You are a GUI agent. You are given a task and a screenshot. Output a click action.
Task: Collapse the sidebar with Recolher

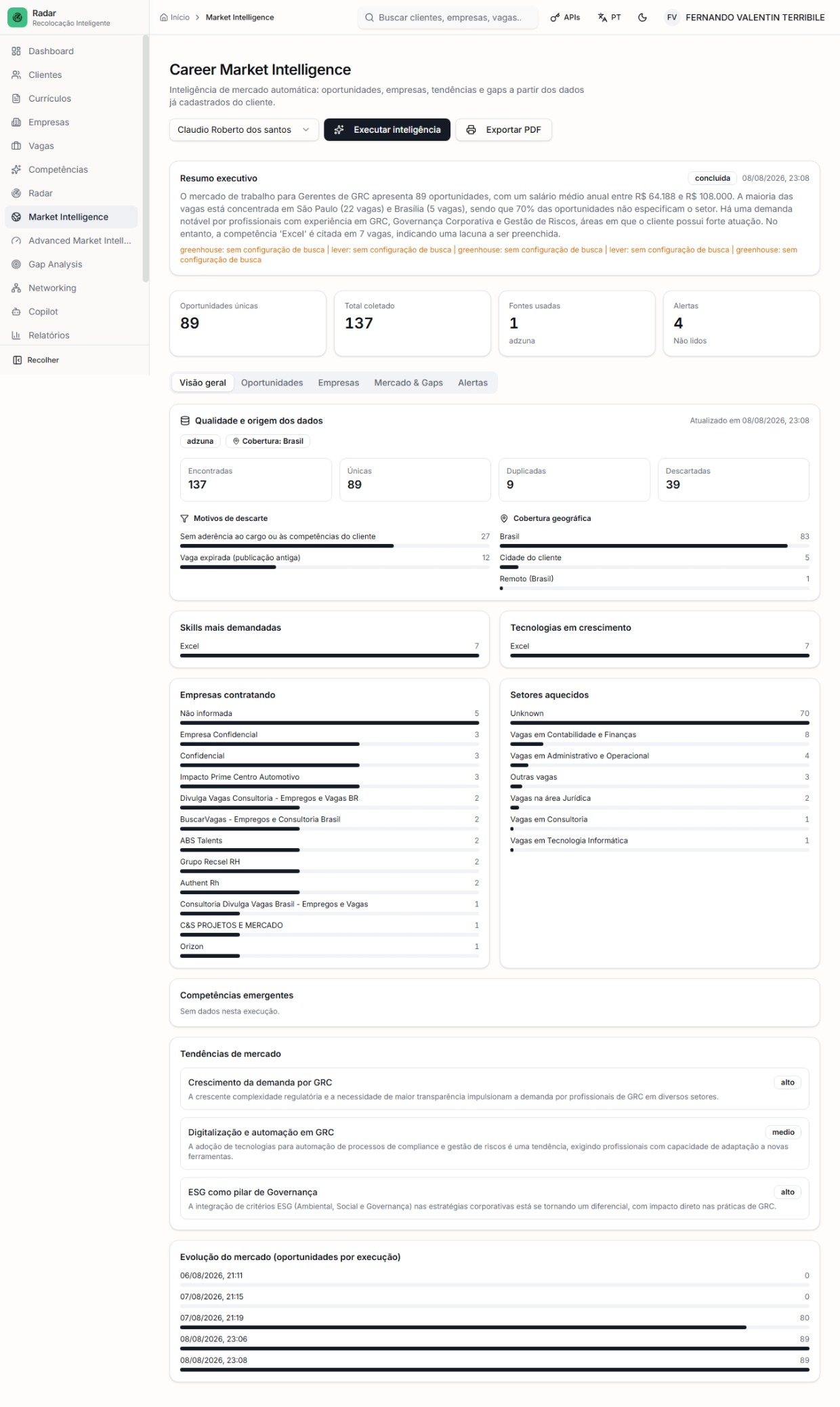tap(37, 360)
